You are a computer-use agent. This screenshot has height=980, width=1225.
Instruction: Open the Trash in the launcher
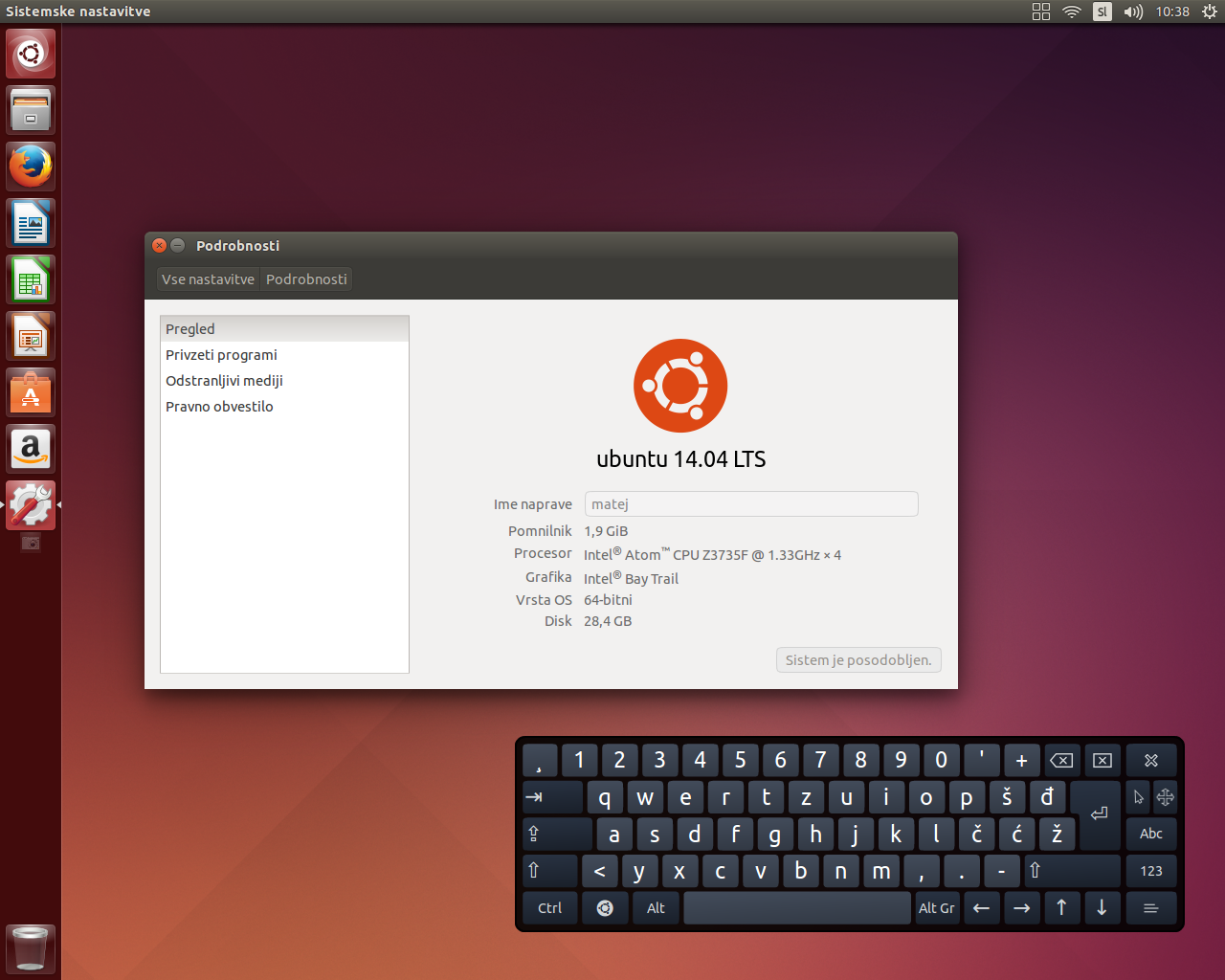[31, 949]
